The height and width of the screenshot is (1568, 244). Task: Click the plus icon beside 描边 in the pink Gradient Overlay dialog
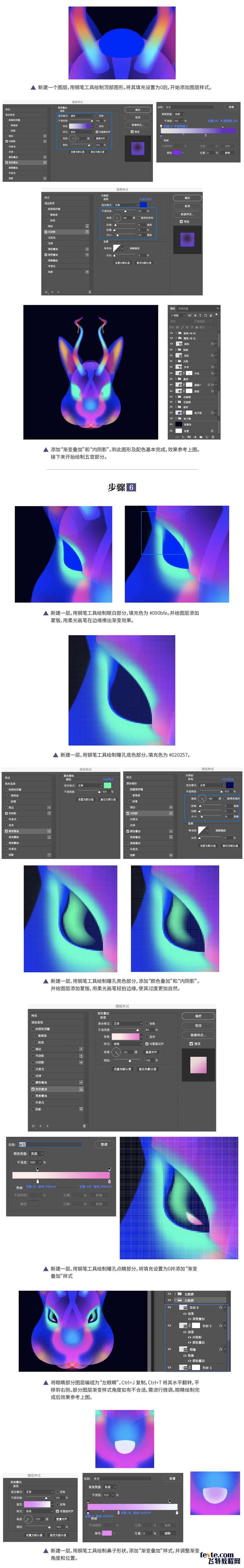pyautogui.click(x=81, y=1049)
